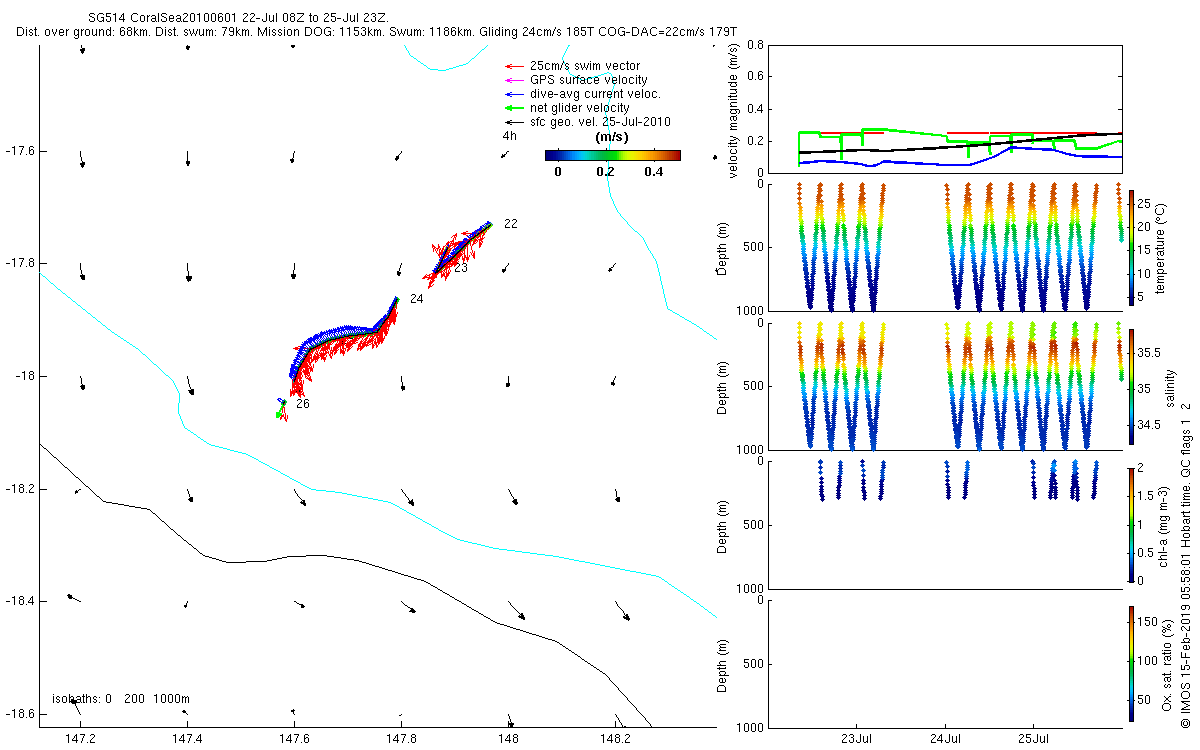This screenshot has width=1200, height=750.
Task: Click the '25' tick on the temperature color bar
Action: pyautogui.click(x=1145, y=204)
